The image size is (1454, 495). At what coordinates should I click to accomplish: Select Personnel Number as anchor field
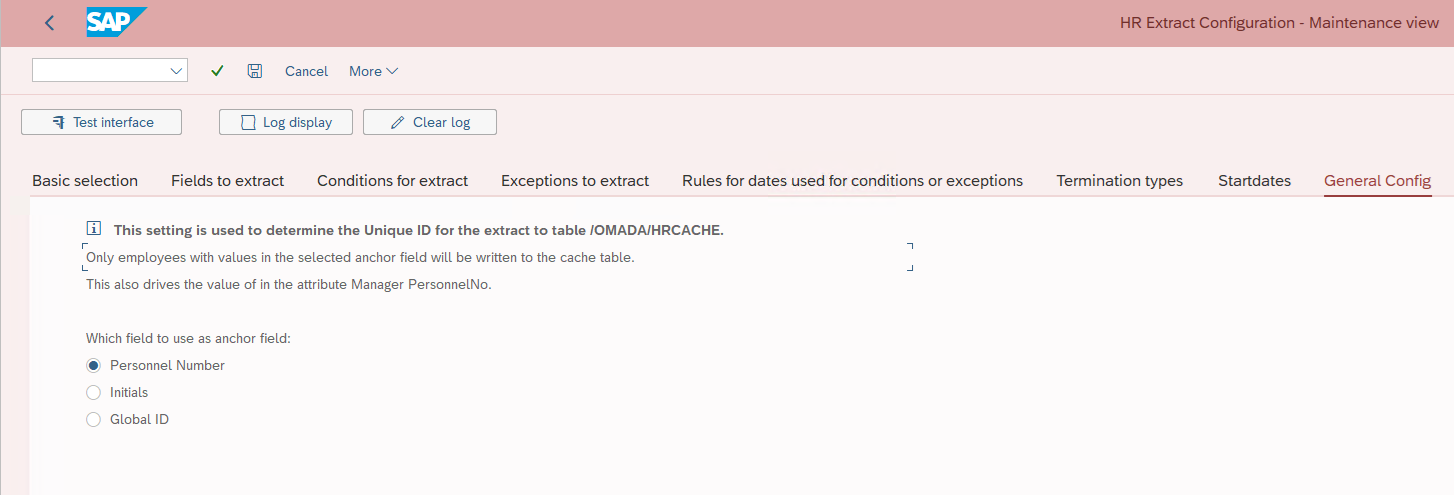pos(94,365)
